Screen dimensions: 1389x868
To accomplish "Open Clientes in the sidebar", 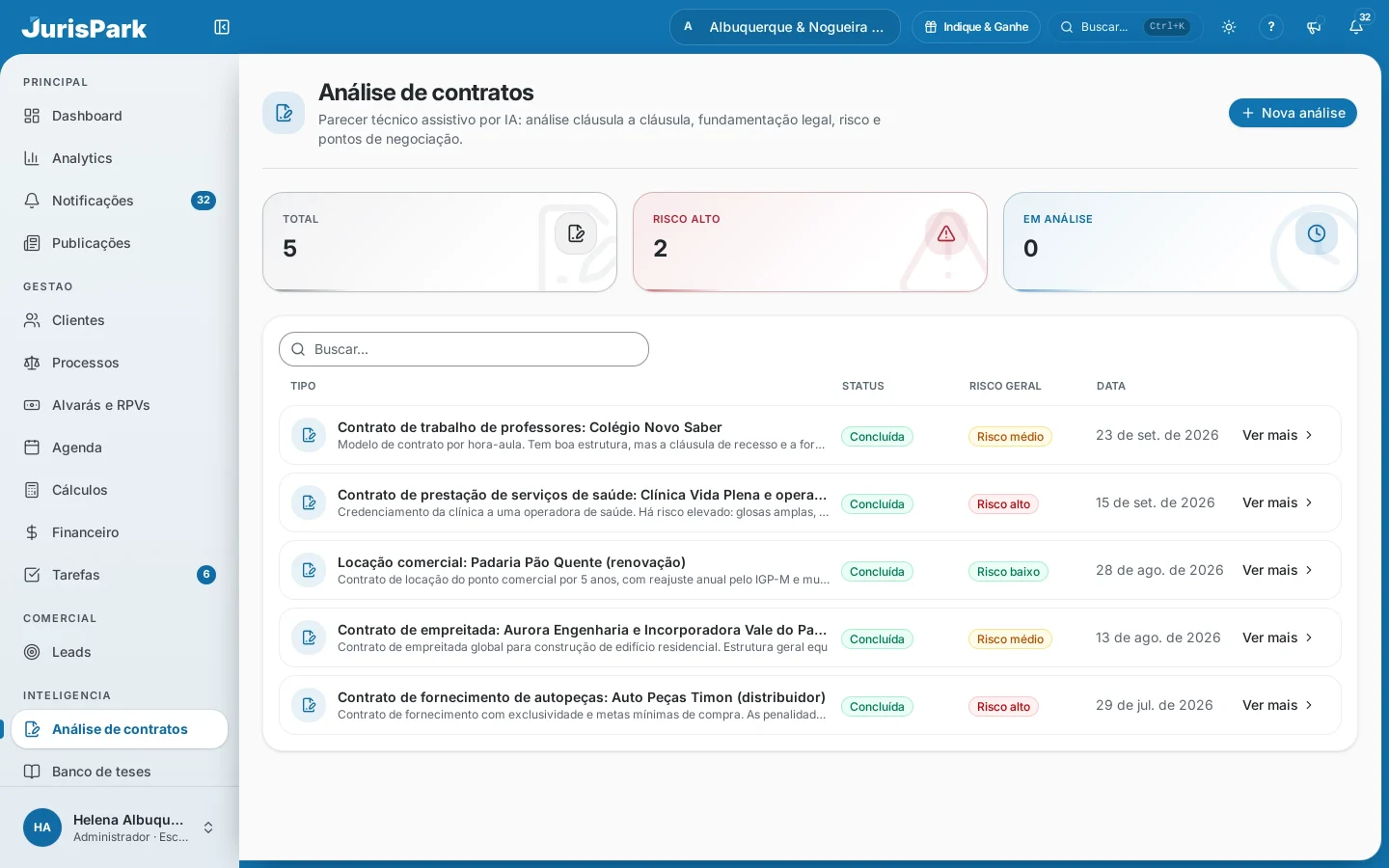I will tap(120, 320).
